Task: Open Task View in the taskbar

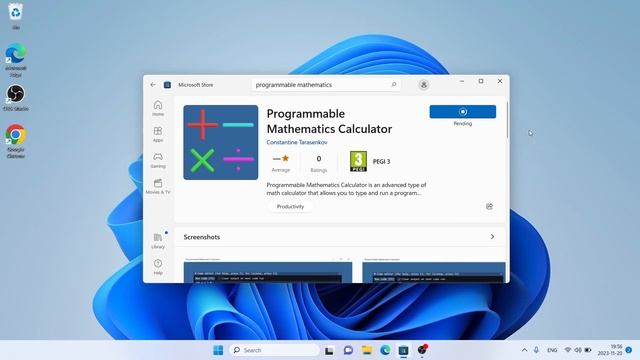Action: [329, 350]
